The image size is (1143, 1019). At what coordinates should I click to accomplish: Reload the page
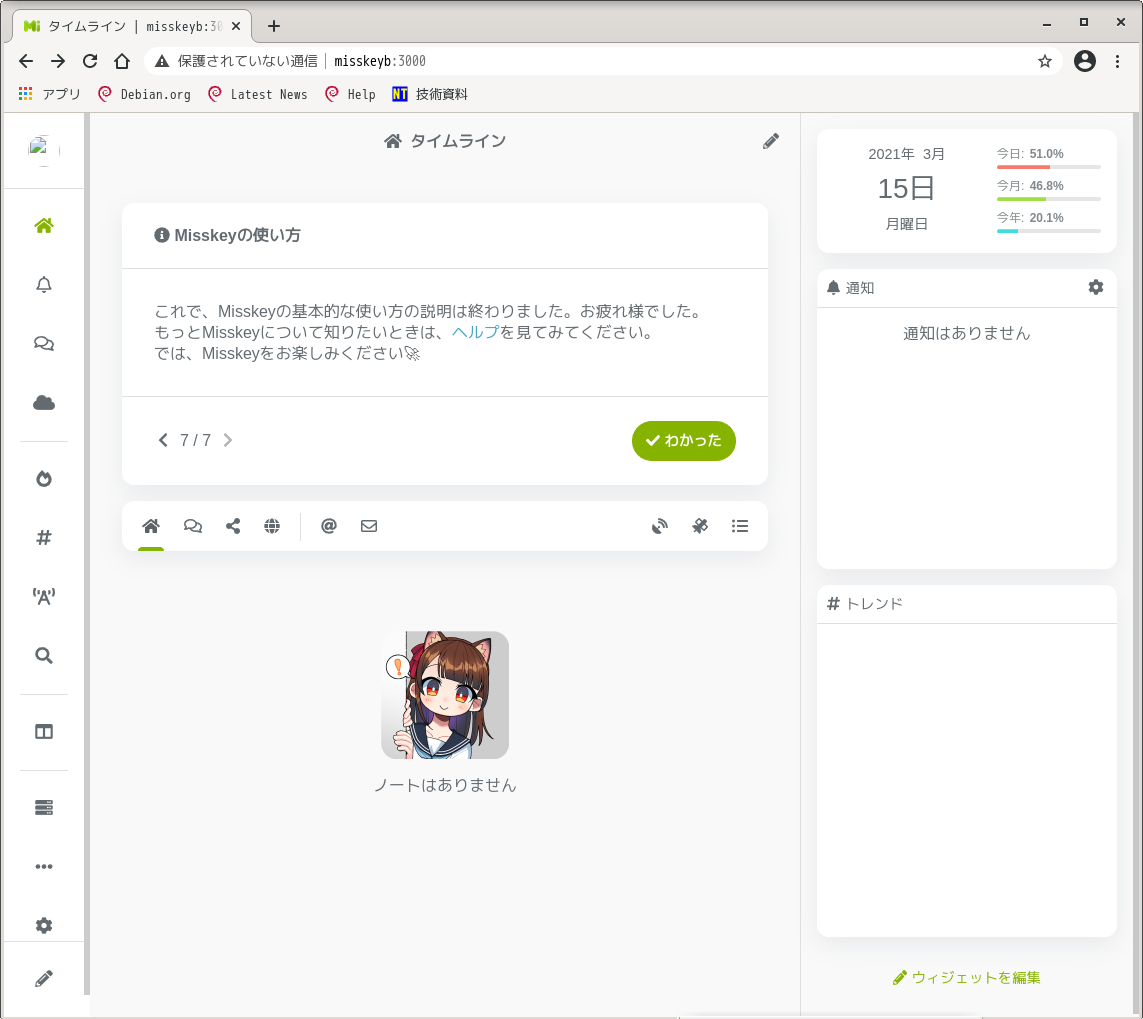(x=90, y=61)
